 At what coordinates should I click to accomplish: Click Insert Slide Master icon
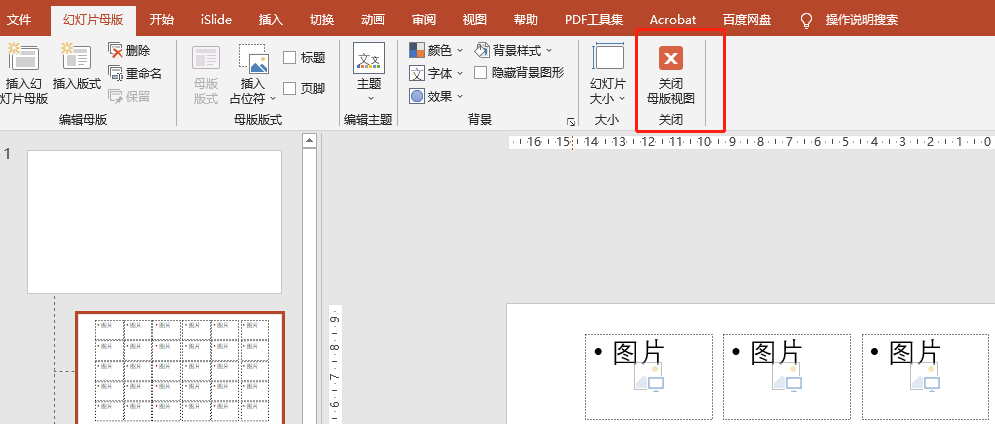click(23, 56)
